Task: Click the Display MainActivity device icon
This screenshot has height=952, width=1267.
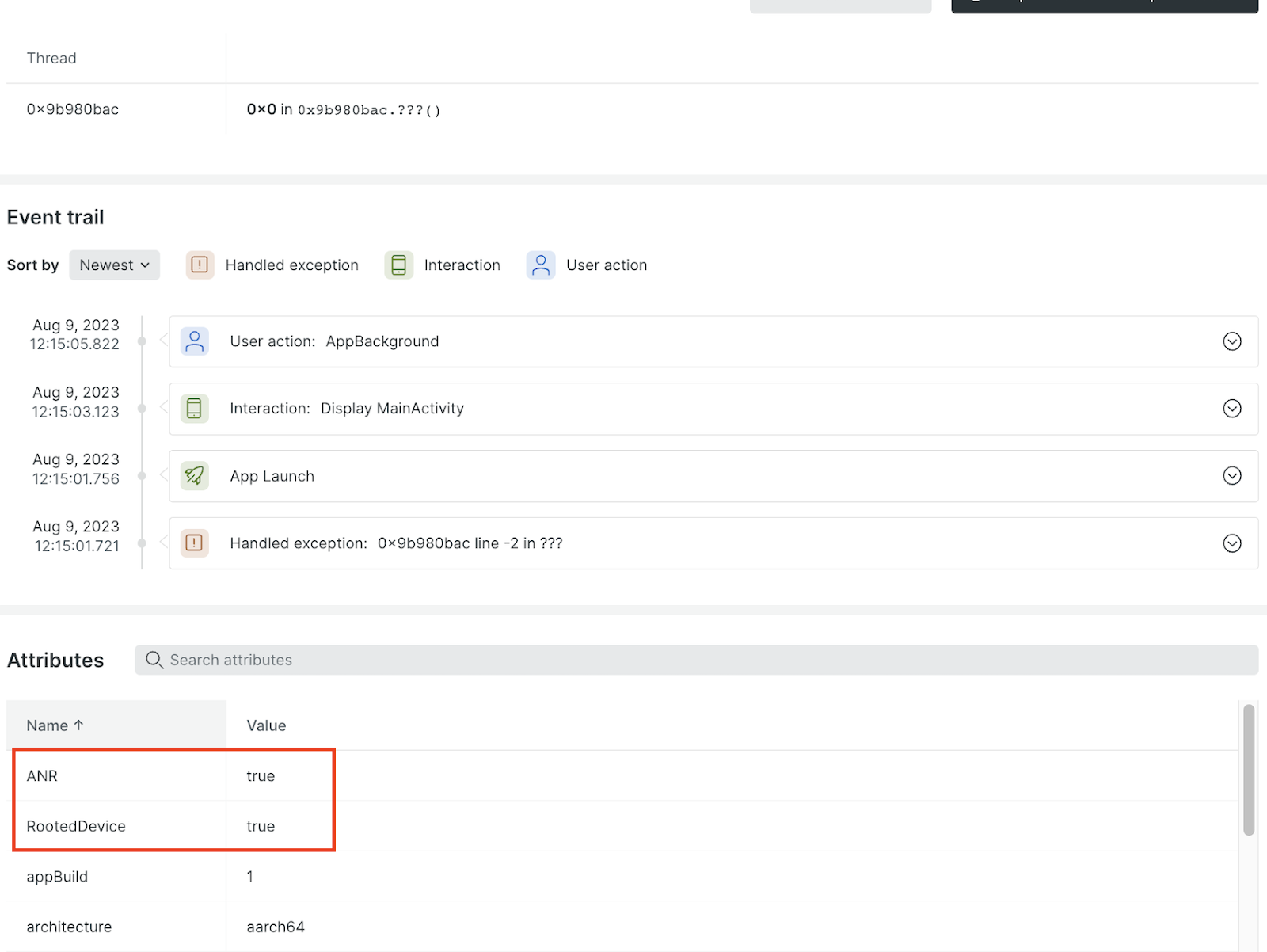Action: coord(194,409)
